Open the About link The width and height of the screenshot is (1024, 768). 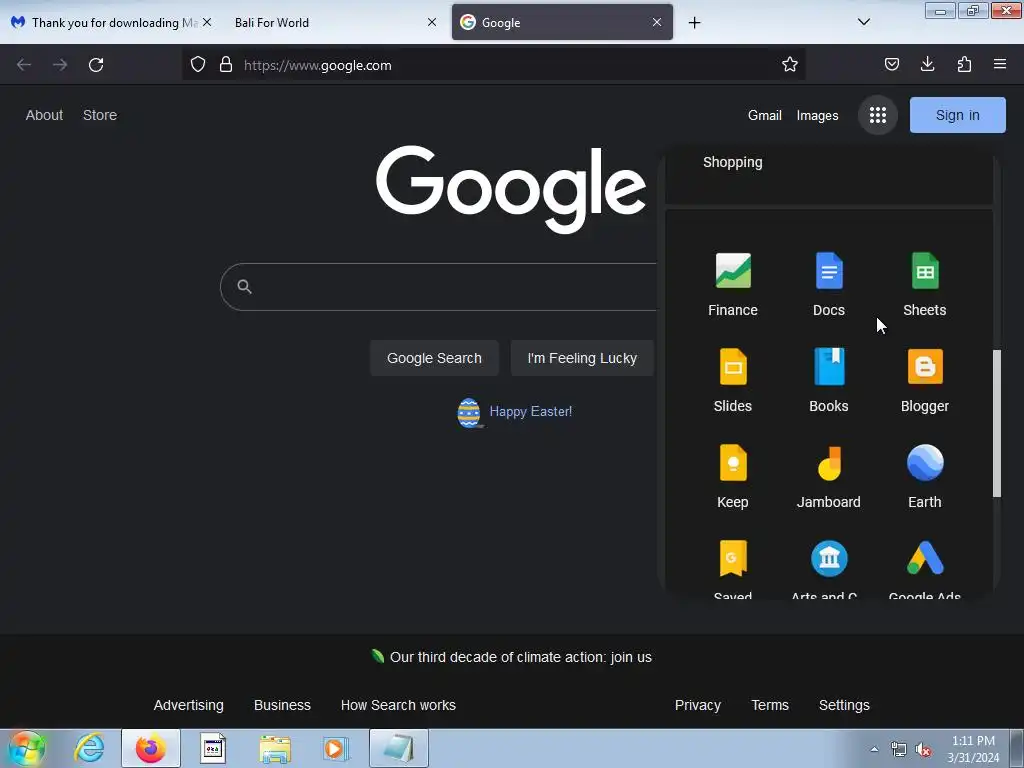tap(44, 115)
